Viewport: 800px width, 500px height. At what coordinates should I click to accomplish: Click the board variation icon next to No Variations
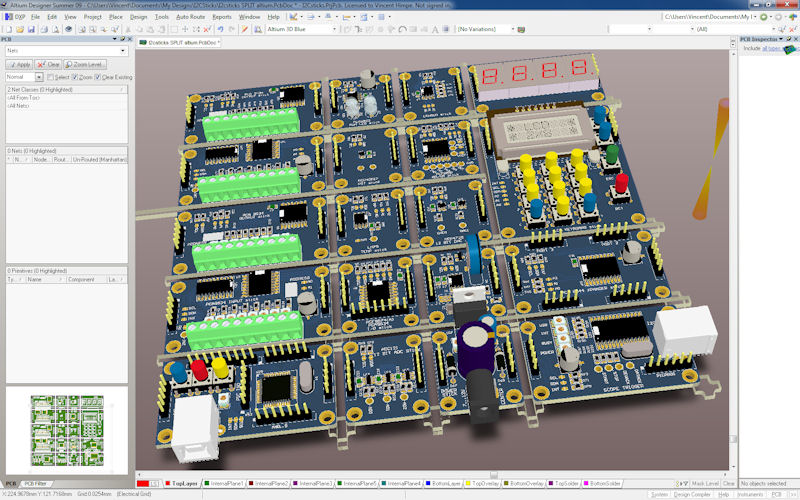click(521, 30)
